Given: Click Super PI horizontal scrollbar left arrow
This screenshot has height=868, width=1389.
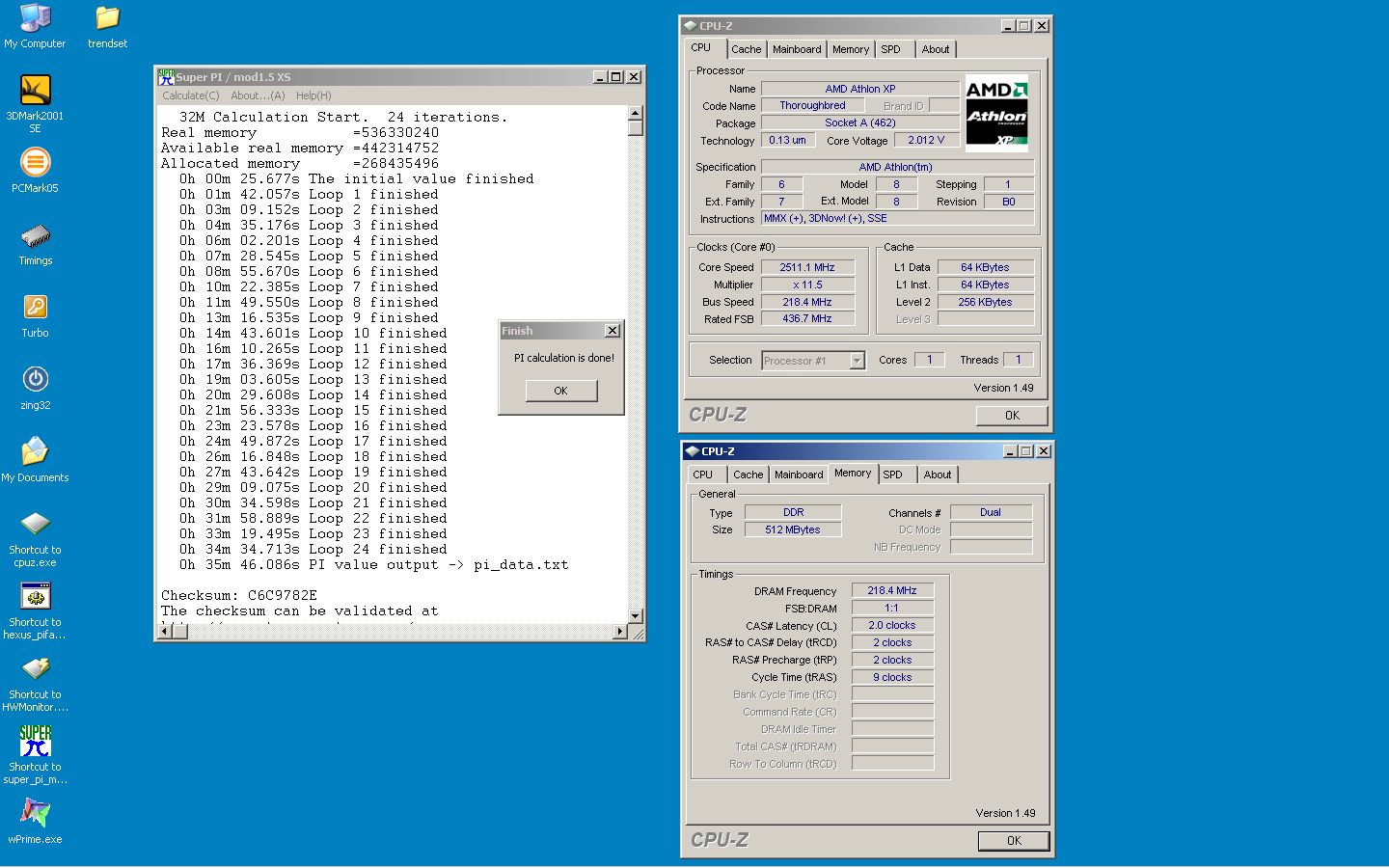Looking at the screenshot, I should coord(165,632).
